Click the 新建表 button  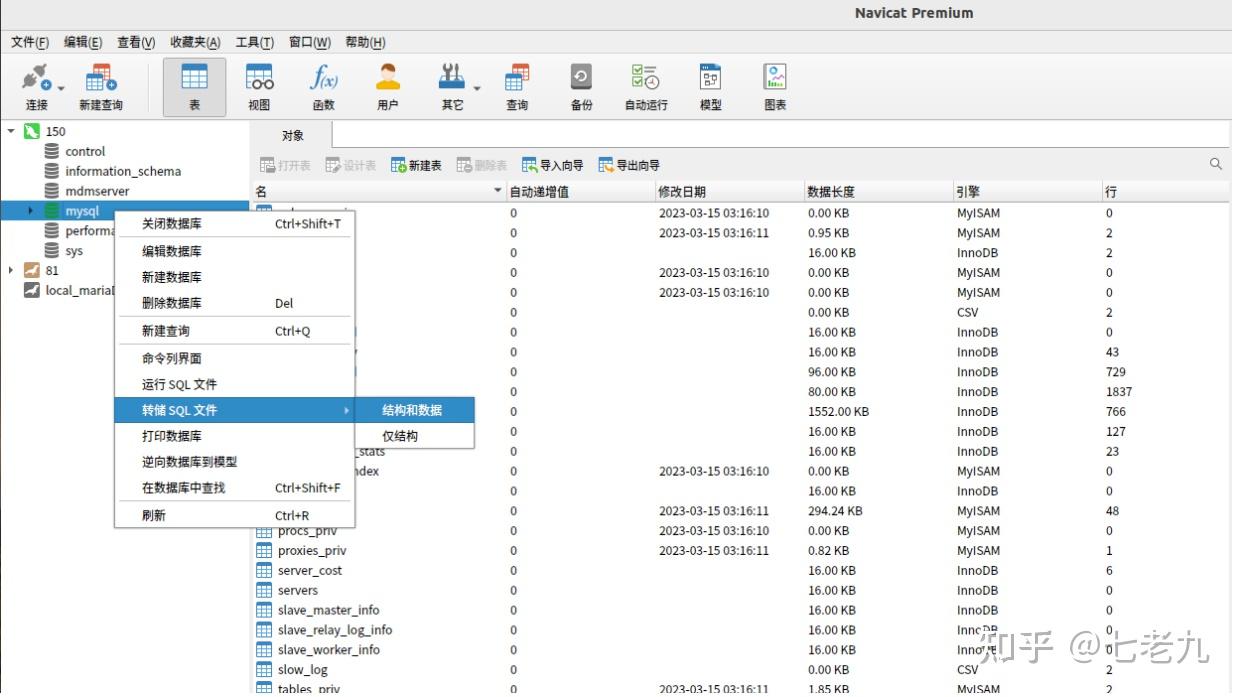point(416,165)
